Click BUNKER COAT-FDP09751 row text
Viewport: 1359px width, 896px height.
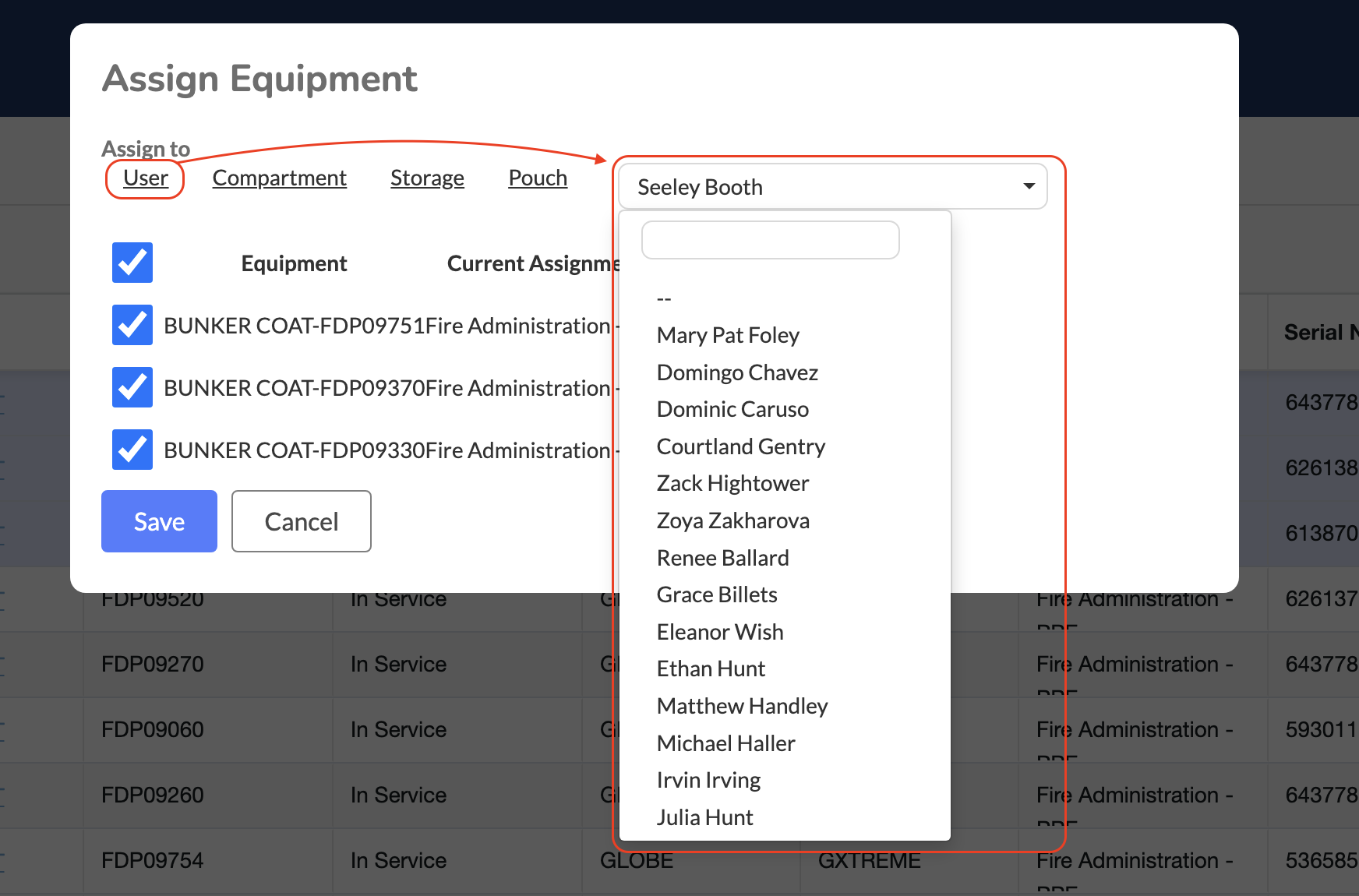point(294,326)
